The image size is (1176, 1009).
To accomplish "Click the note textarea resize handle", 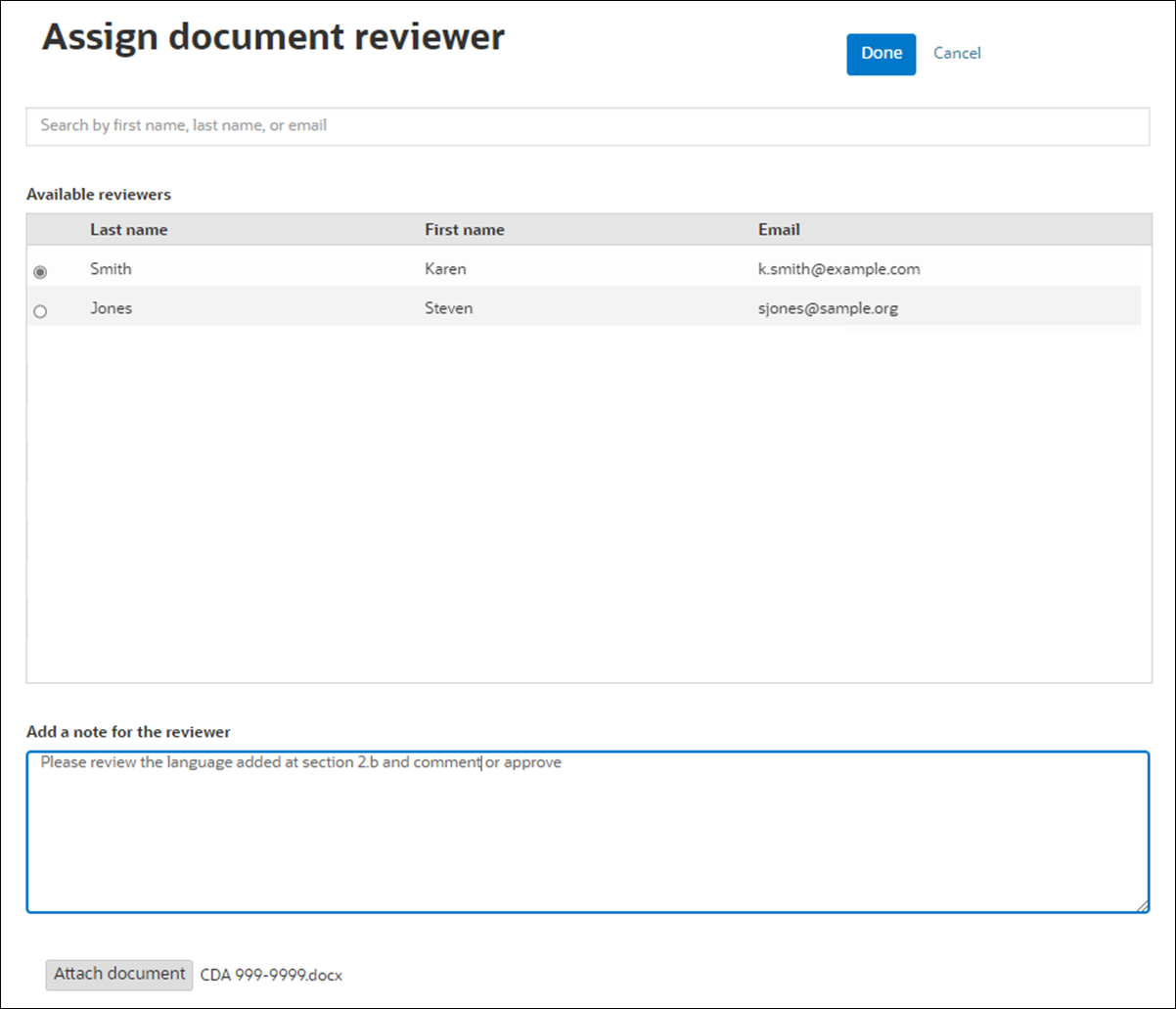I will tap(1142, 906).
